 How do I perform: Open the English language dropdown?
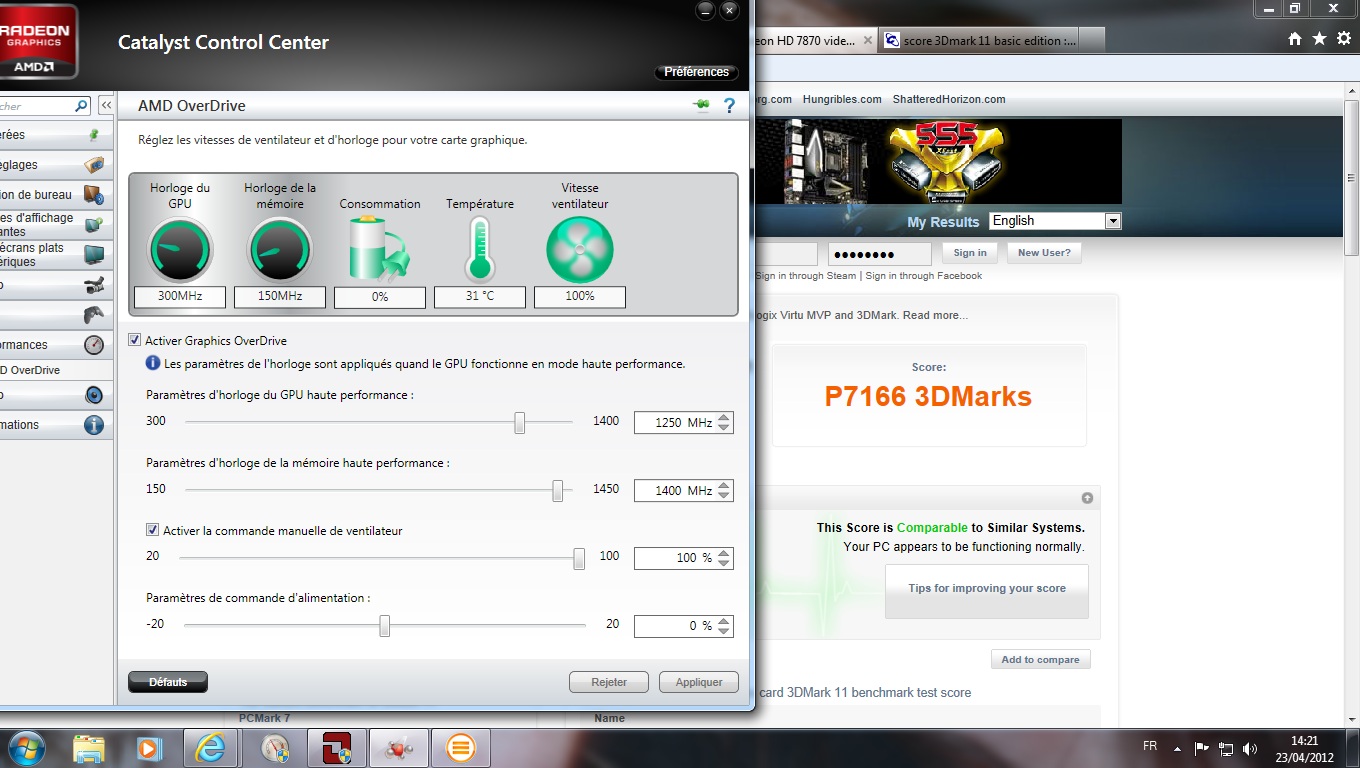pyautogui.click(x=1055, y=221)
